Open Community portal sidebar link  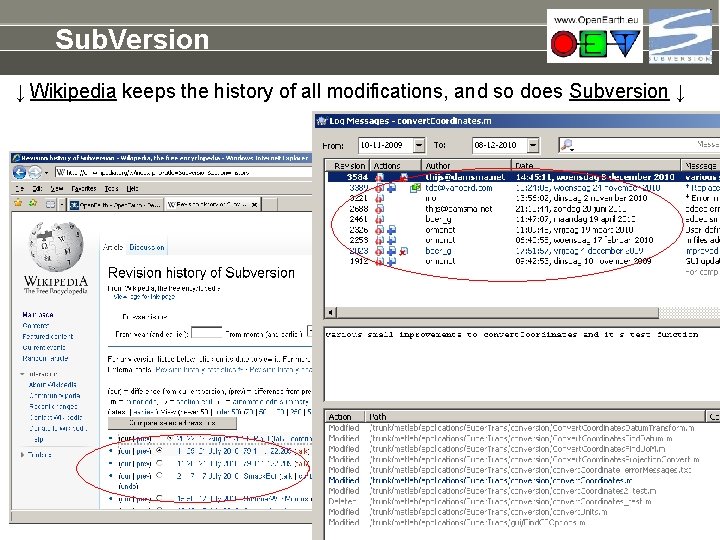click(55, 395)
